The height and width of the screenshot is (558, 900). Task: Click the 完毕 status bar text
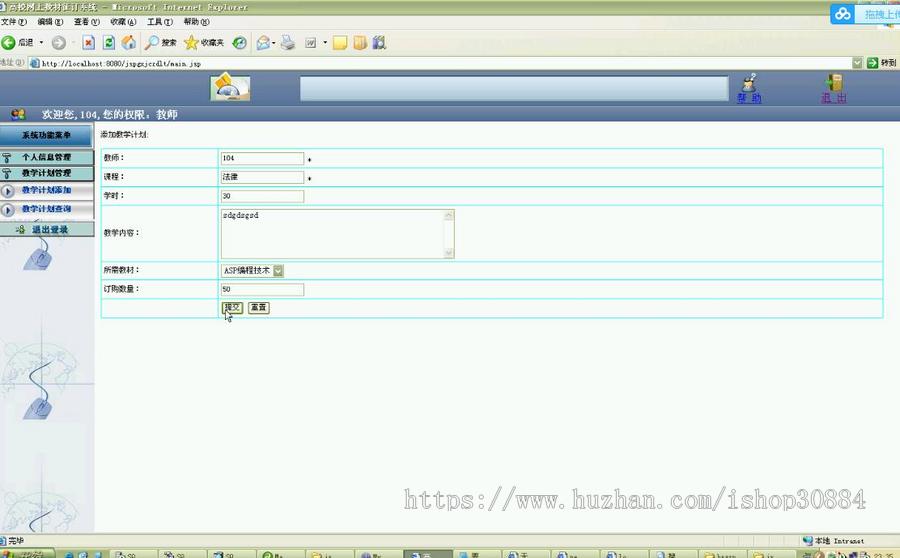pyautogui.click(x=16, y=541)
